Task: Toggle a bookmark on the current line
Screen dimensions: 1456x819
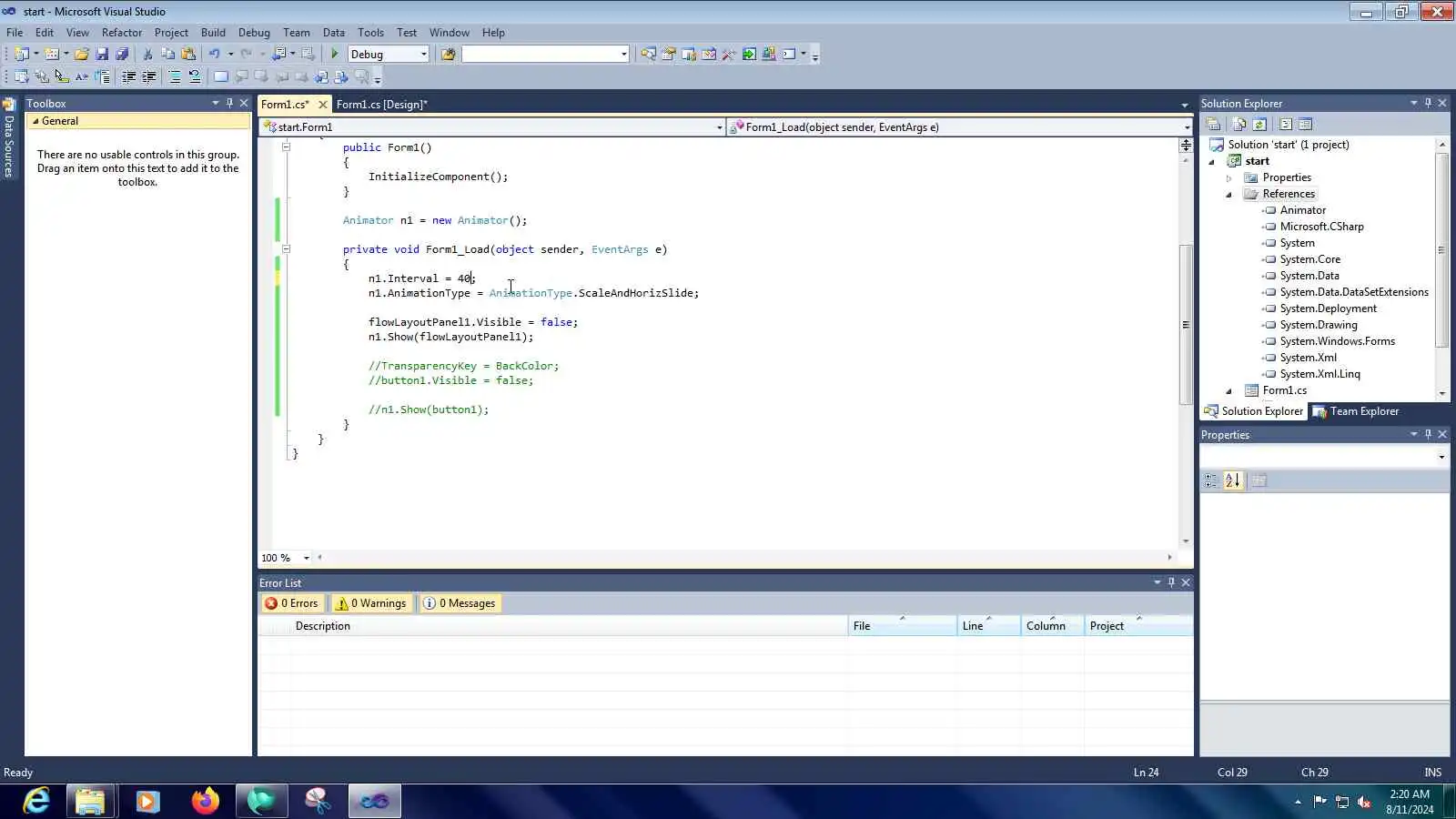Action: point(221,76)
